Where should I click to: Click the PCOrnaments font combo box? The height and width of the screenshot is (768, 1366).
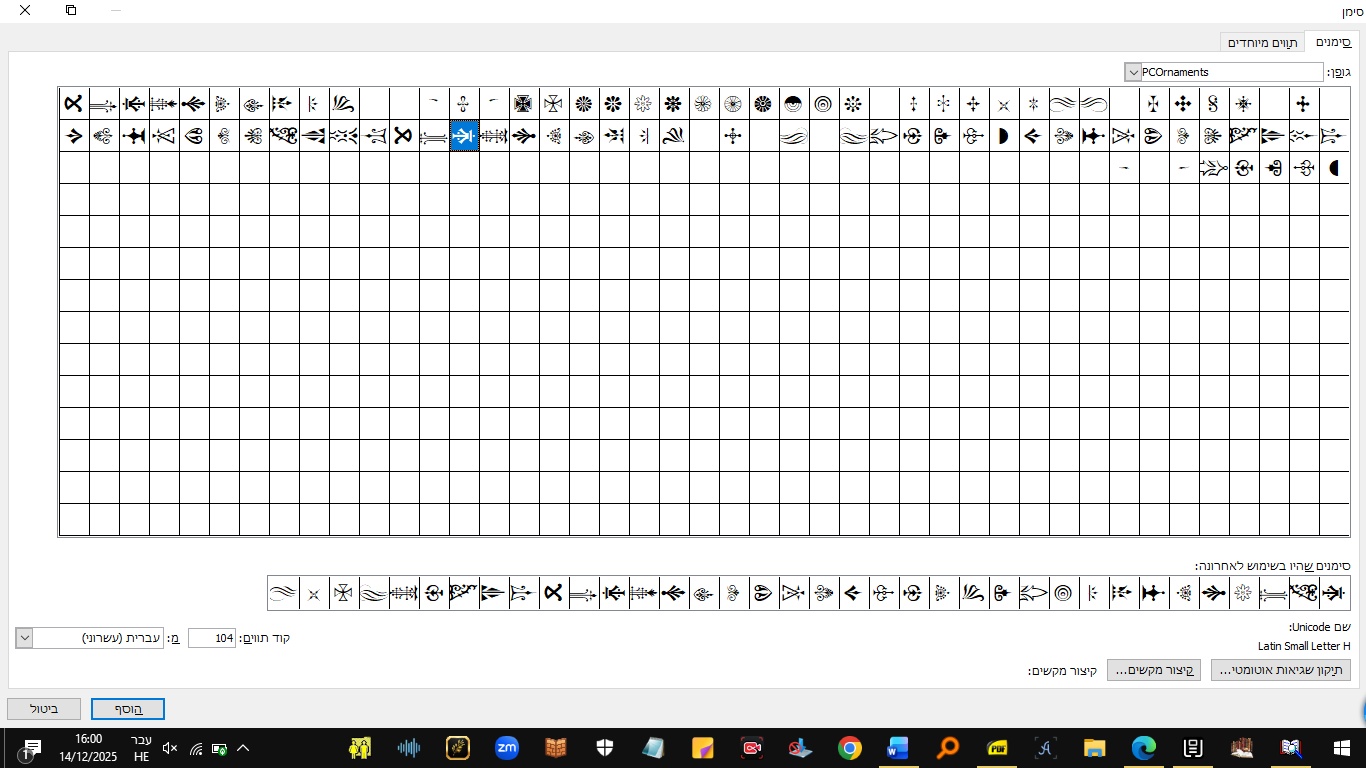point(1230,72)
